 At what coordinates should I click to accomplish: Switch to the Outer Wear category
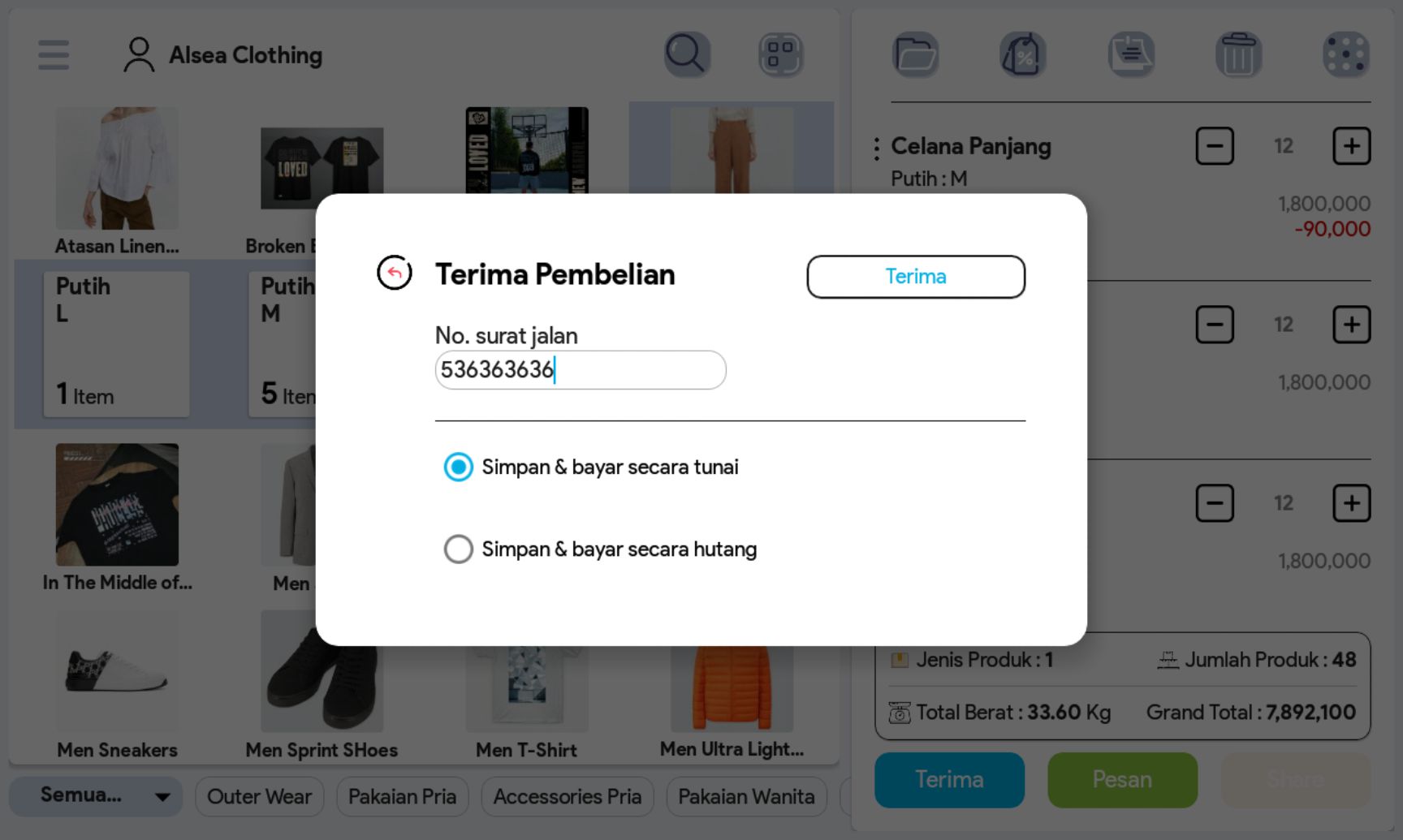(259, 796)
